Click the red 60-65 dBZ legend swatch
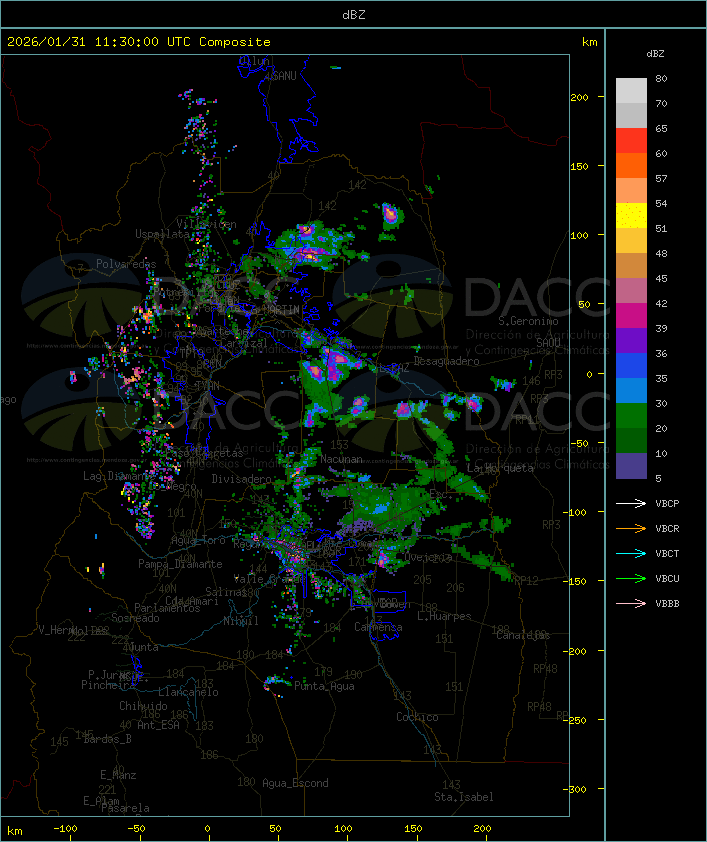 (631, 141)
